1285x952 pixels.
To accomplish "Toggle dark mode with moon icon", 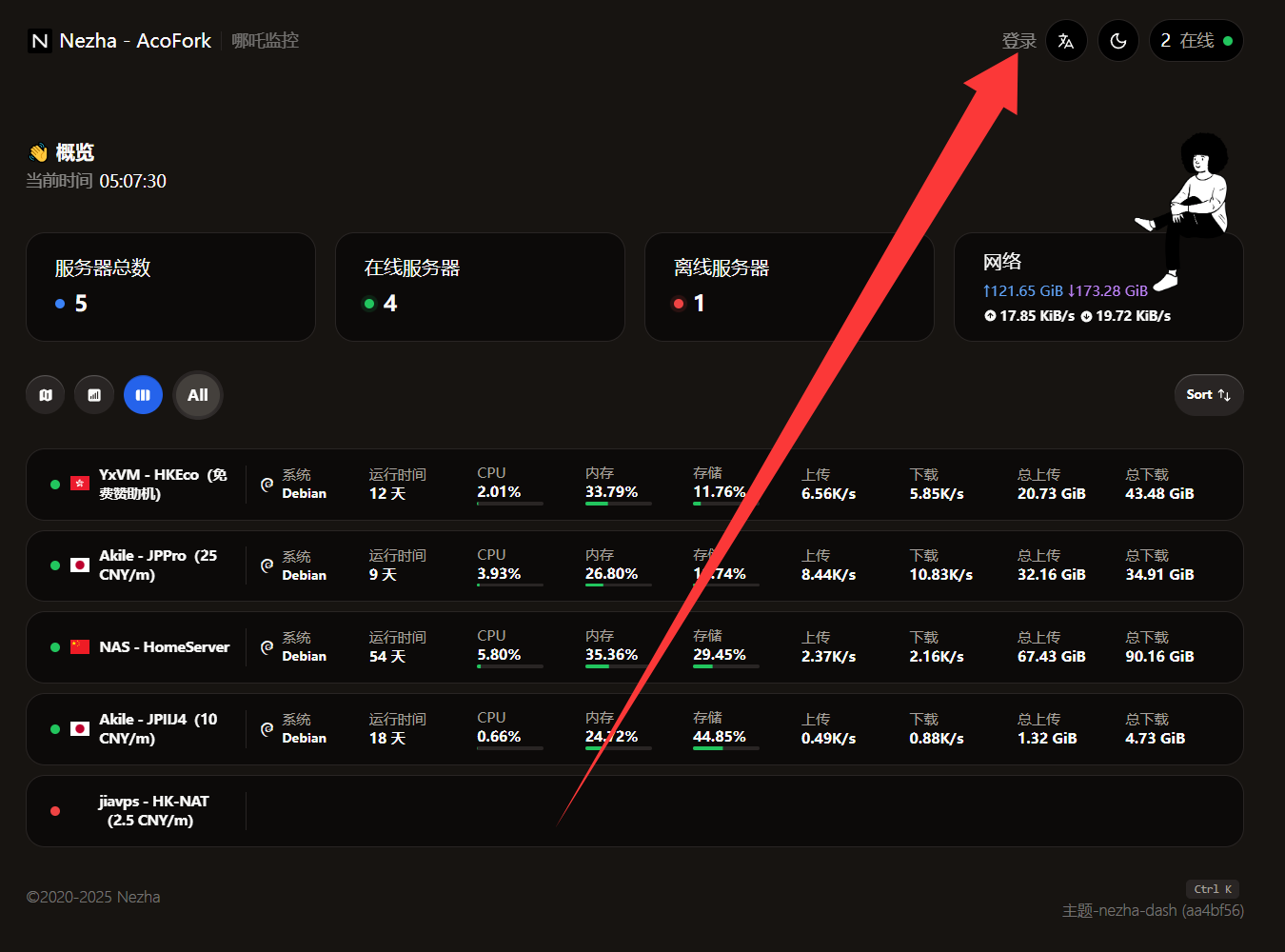I will [1118, 41].
